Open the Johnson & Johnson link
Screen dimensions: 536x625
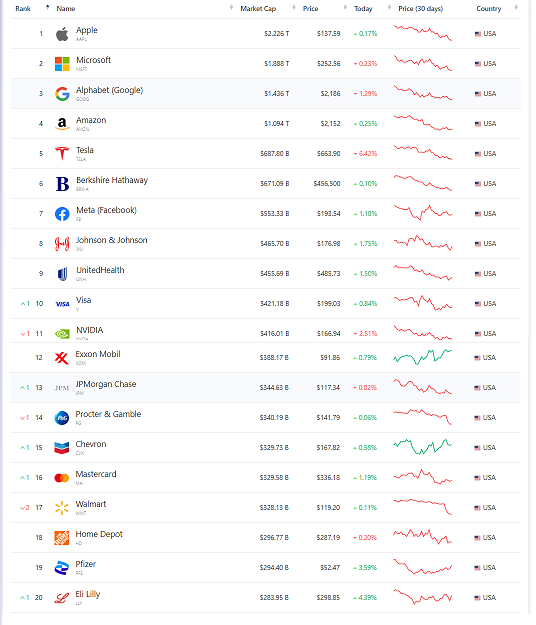point(112,240)
